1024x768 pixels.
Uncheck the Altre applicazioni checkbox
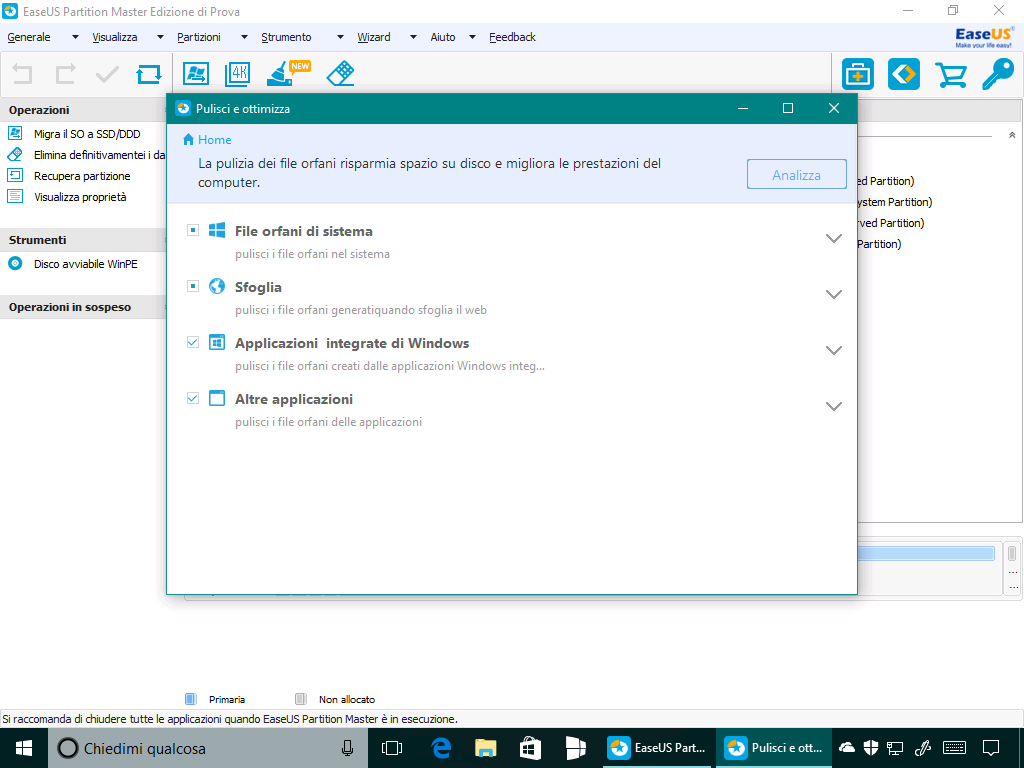[193, 398]
